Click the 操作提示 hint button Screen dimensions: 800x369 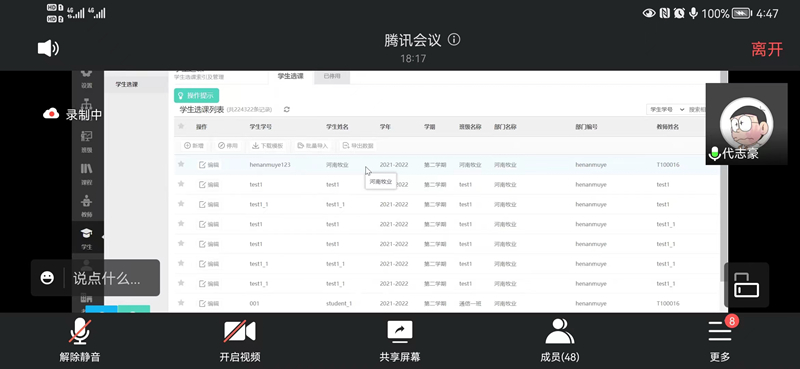click(x=196, y=95)
